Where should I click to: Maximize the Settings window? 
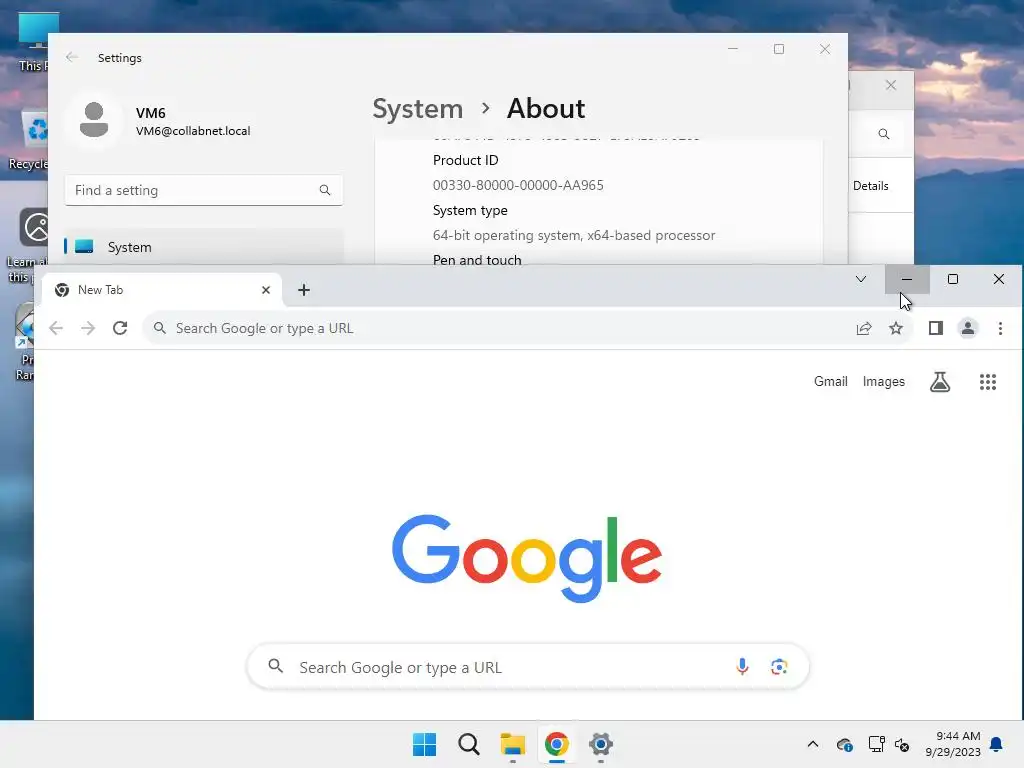click(x=779, y=49)
